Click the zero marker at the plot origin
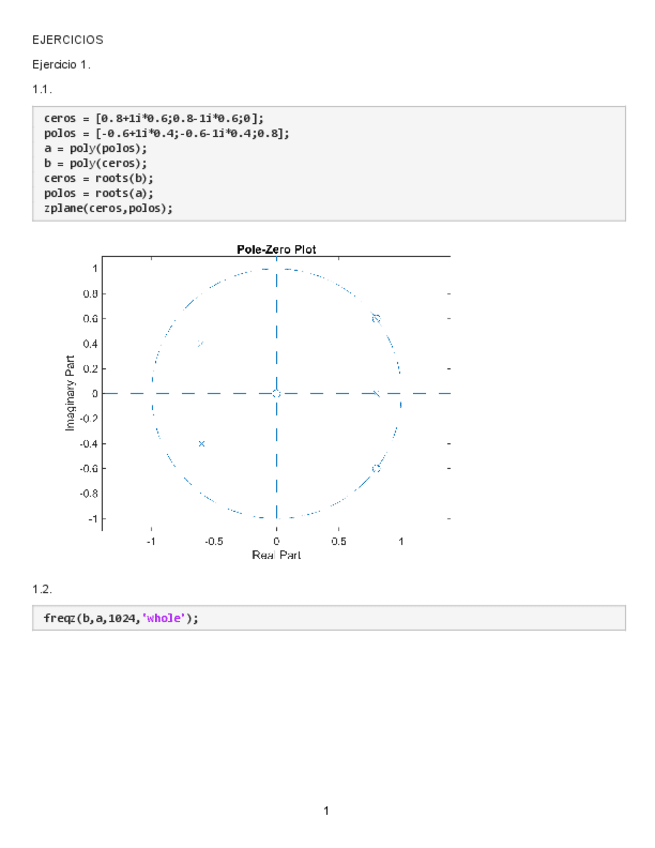The image size is (655, 848). tap(277, 393)
